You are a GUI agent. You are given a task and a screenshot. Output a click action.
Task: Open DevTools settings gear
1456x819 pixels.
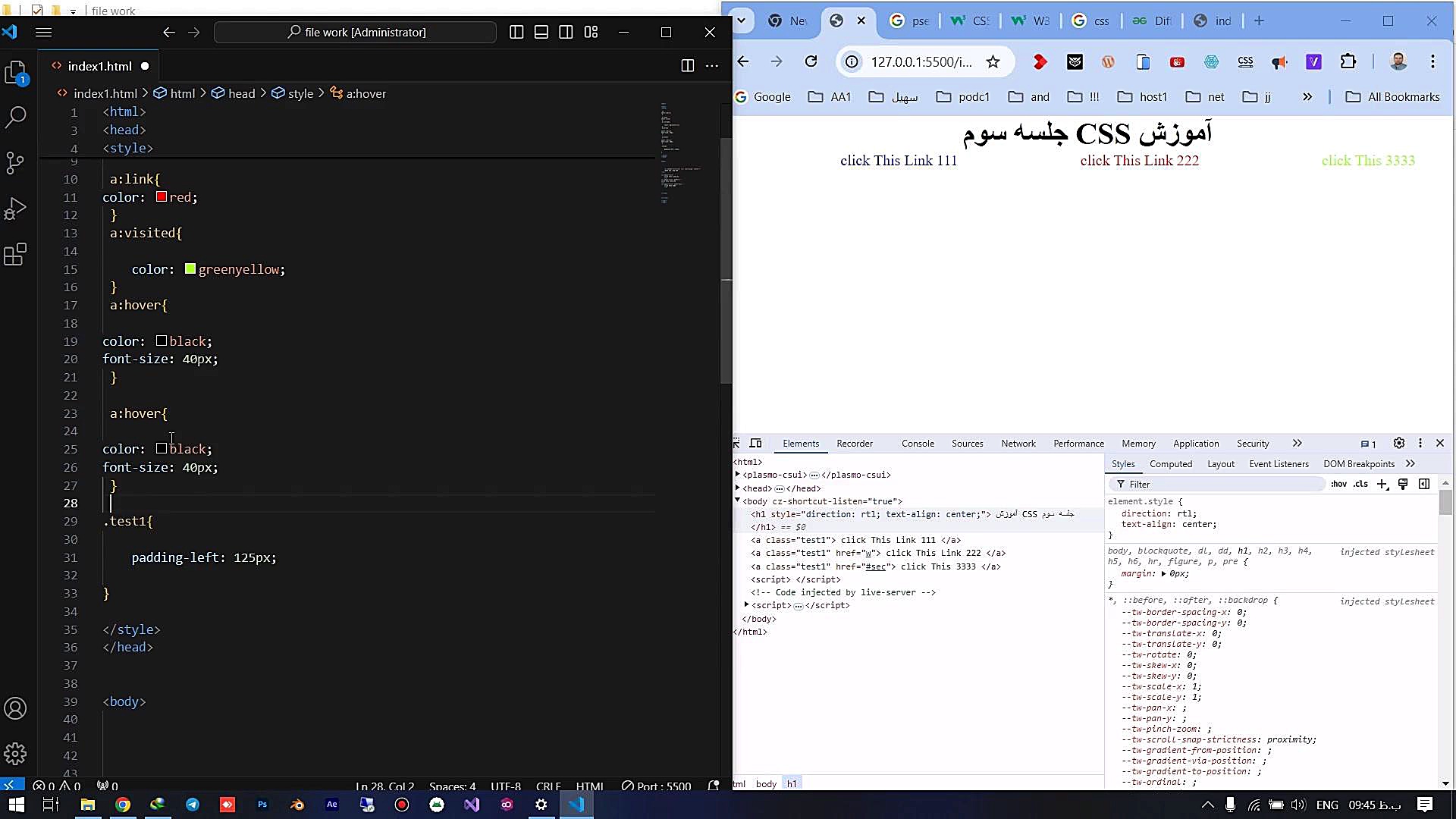click(1399, 444)
